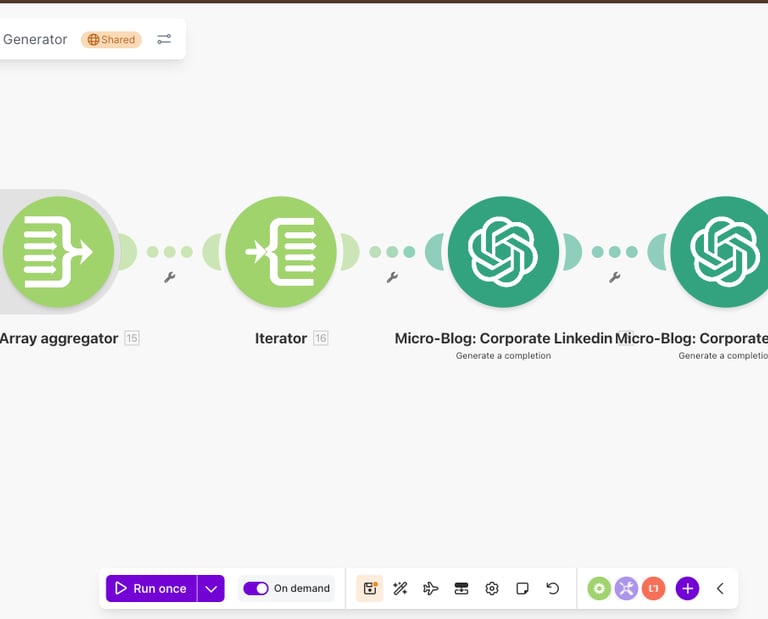Click the Micro-Blog: Corporate Linkedin label

[x=504, y=338]
